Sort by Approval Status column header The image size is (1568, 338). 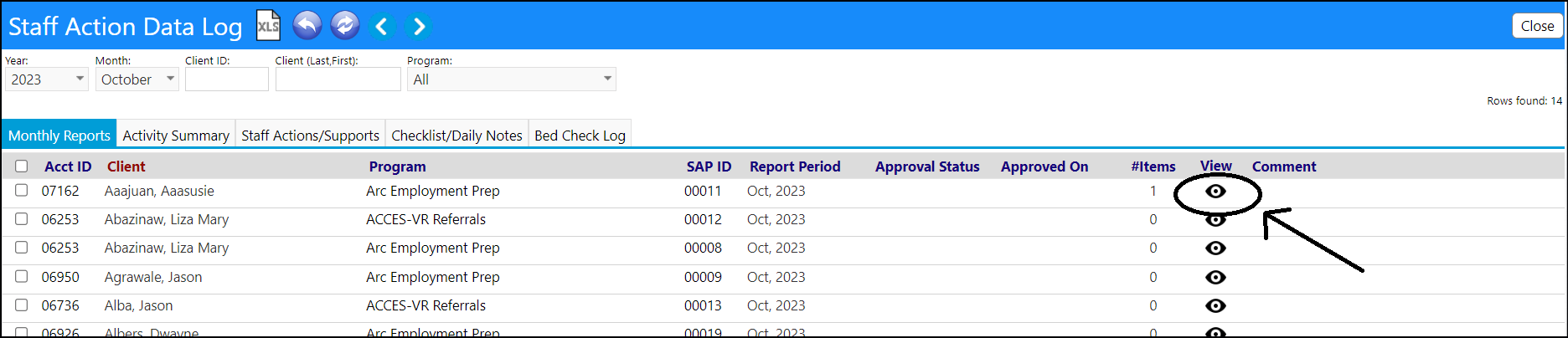pyautogui.click(x=927, y=166)
